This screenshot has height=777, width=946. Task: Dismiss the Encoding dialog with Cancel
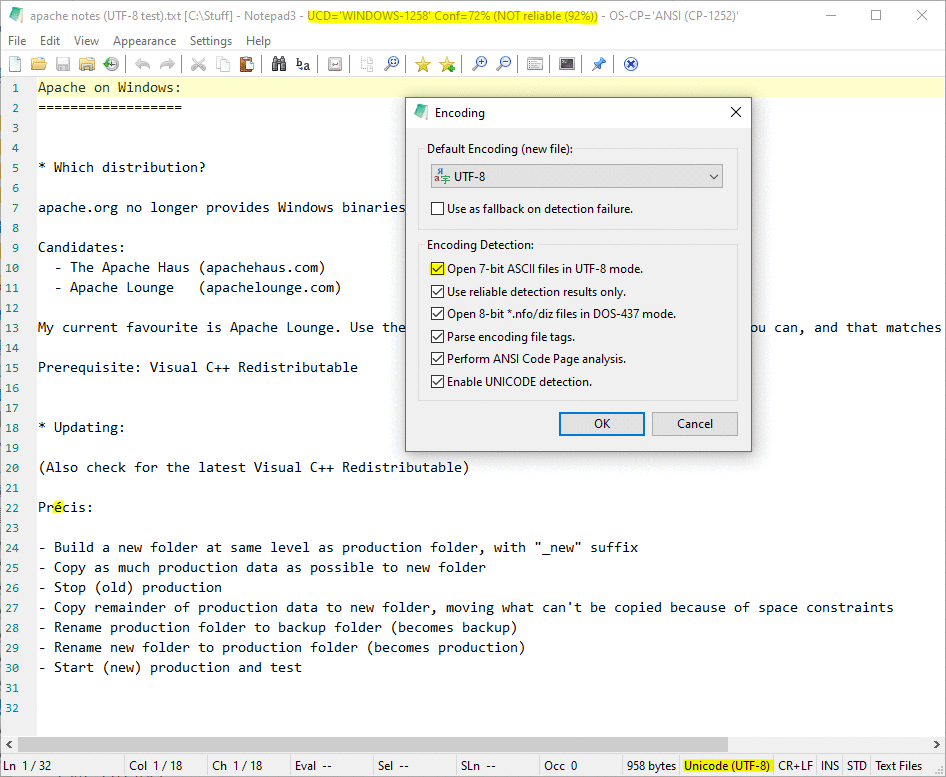(x=694, y=423)
